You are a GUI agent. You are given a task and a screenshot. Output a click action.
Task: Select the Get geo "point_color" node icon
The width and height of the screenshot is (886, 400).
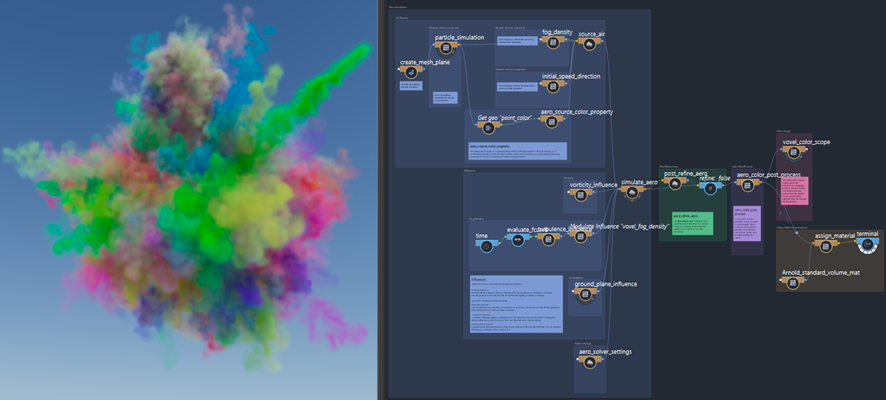[489, 128]
